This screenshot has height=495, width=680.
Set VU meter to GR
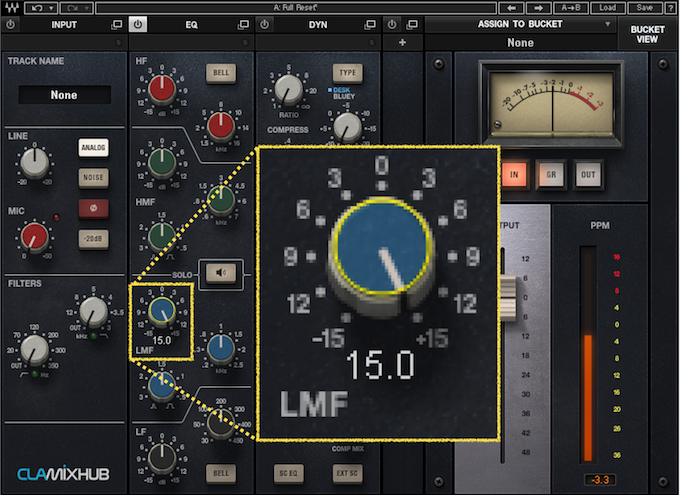[x=551, y=175]
